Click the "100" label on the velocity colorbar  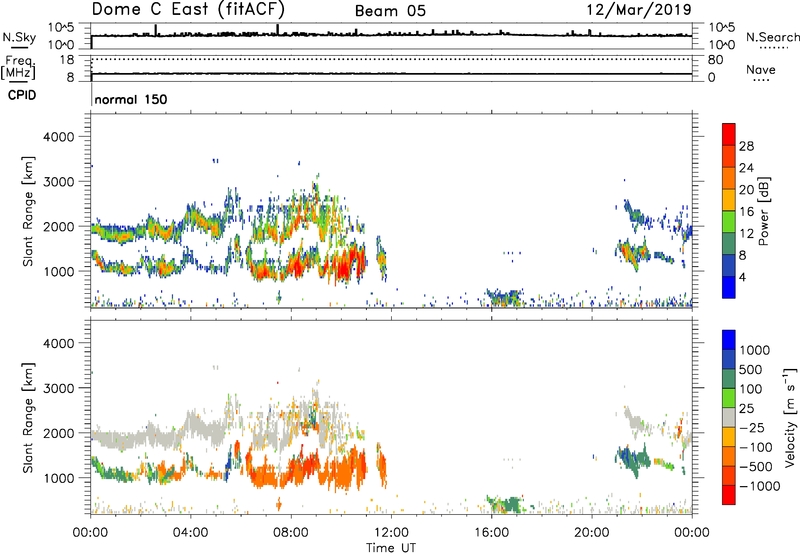[x=751, y=389]
